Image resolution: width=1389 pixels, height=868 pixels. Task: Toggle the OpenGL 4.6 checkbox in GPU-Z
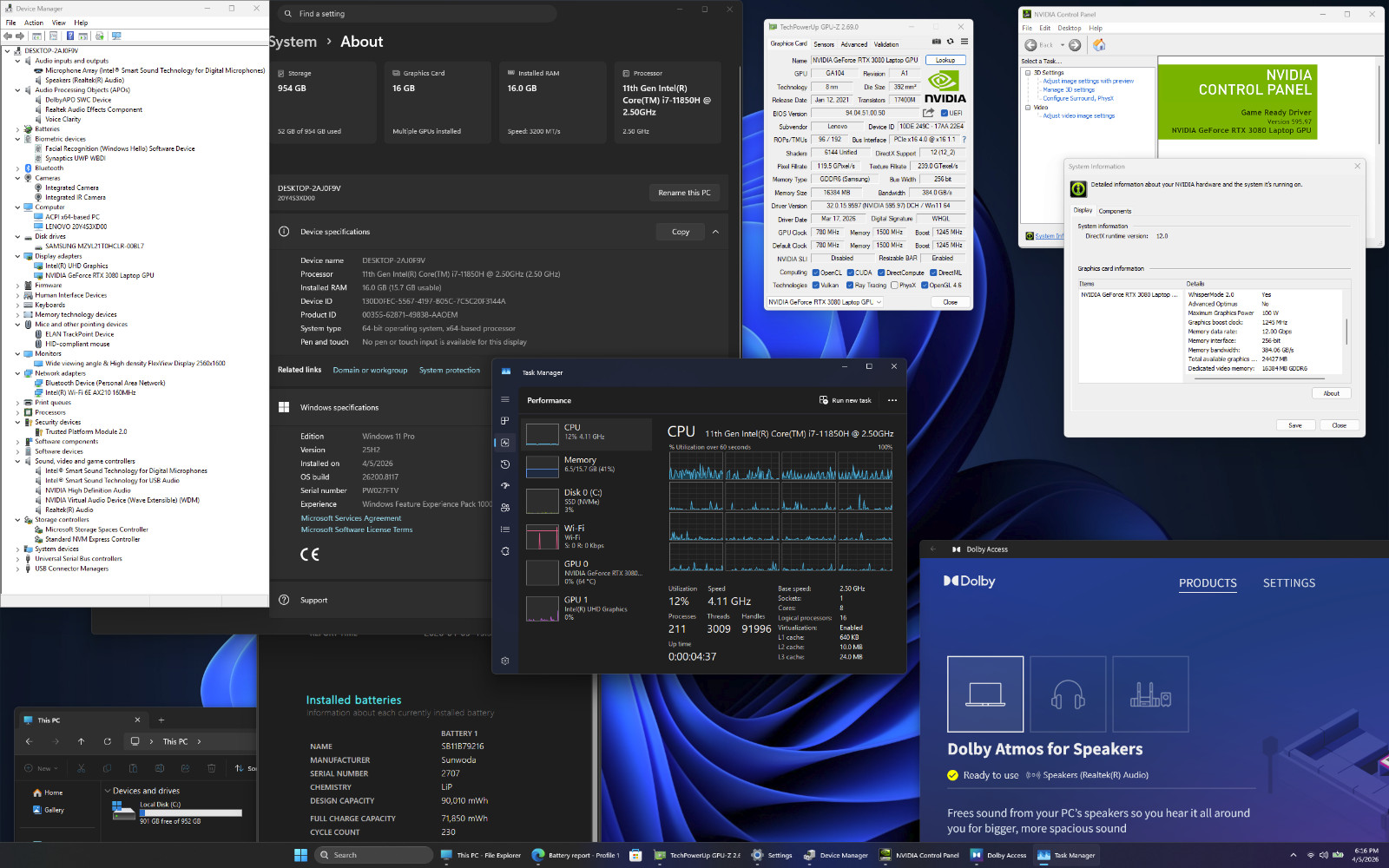(x=924, y=285)
